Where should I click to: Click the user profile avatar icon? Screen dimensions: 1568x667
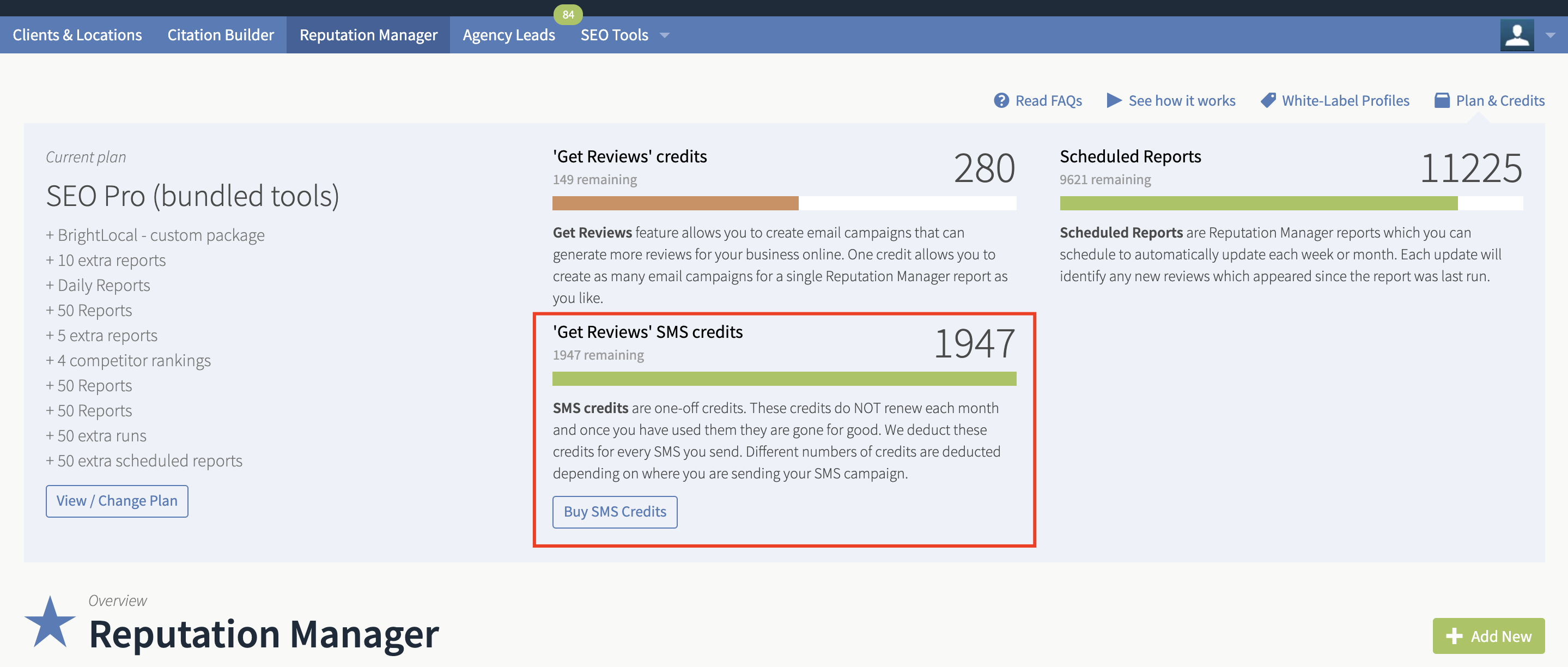click(1517, 35)
